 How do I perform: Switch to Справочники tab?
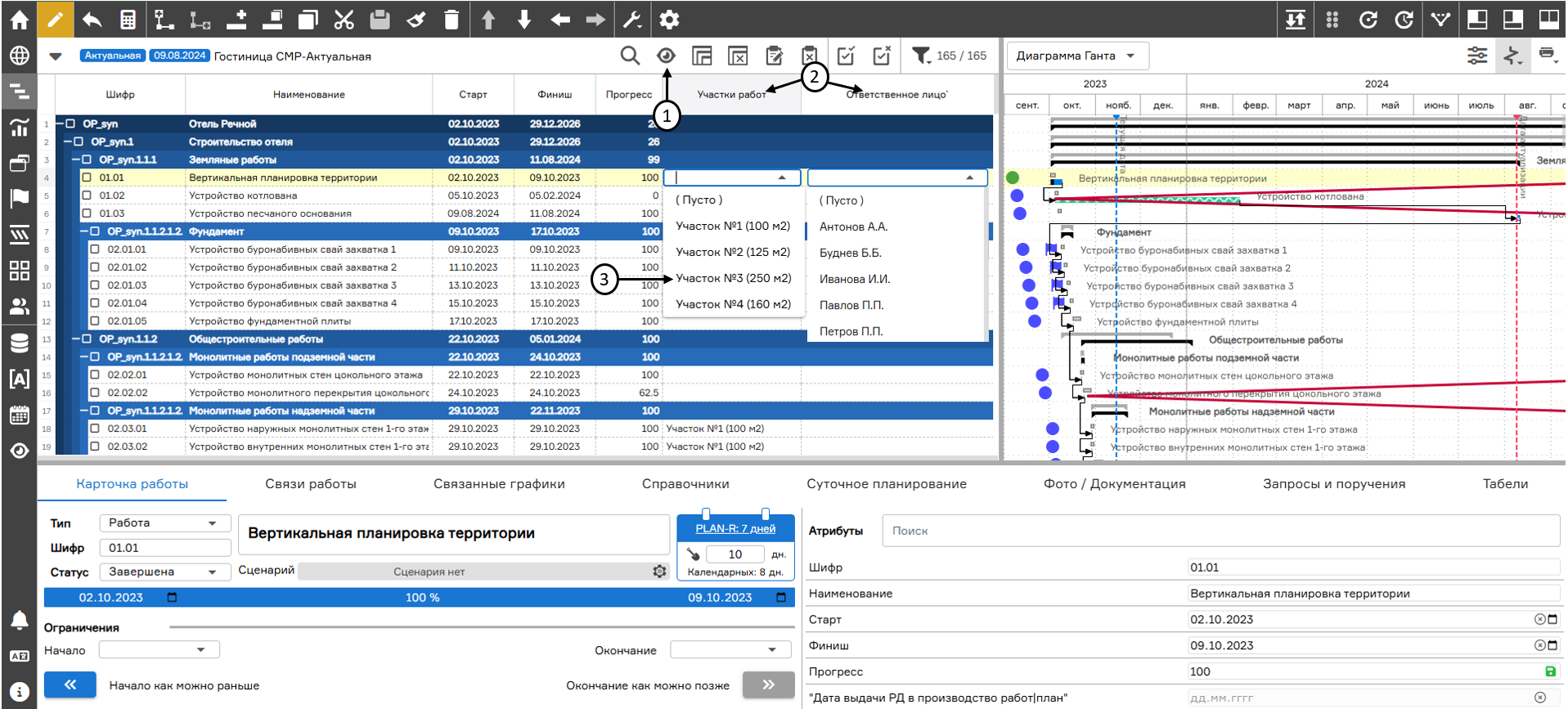pos(685,484)
